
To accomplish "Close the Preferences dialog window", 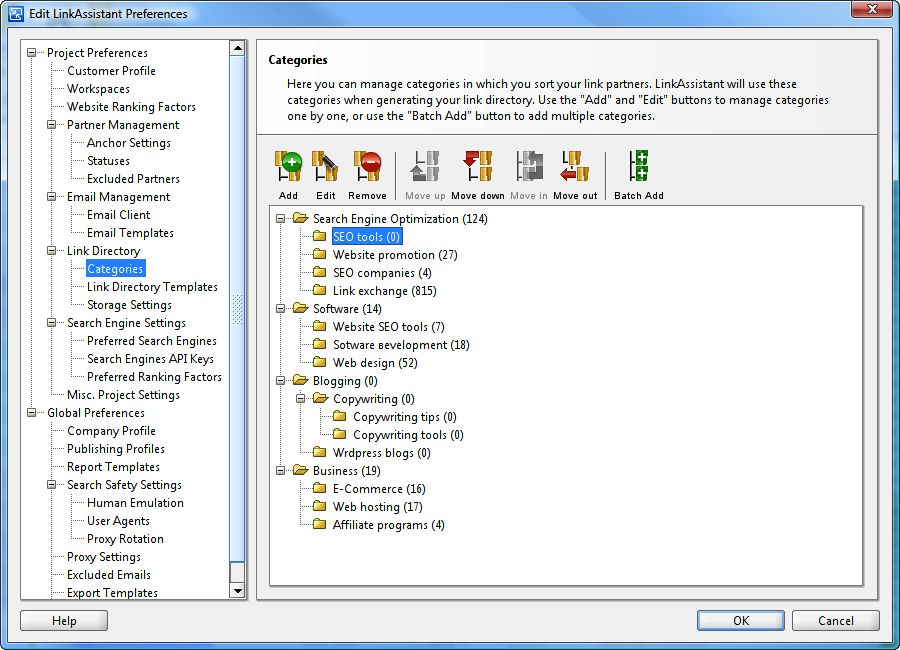I will coord(872,9).
